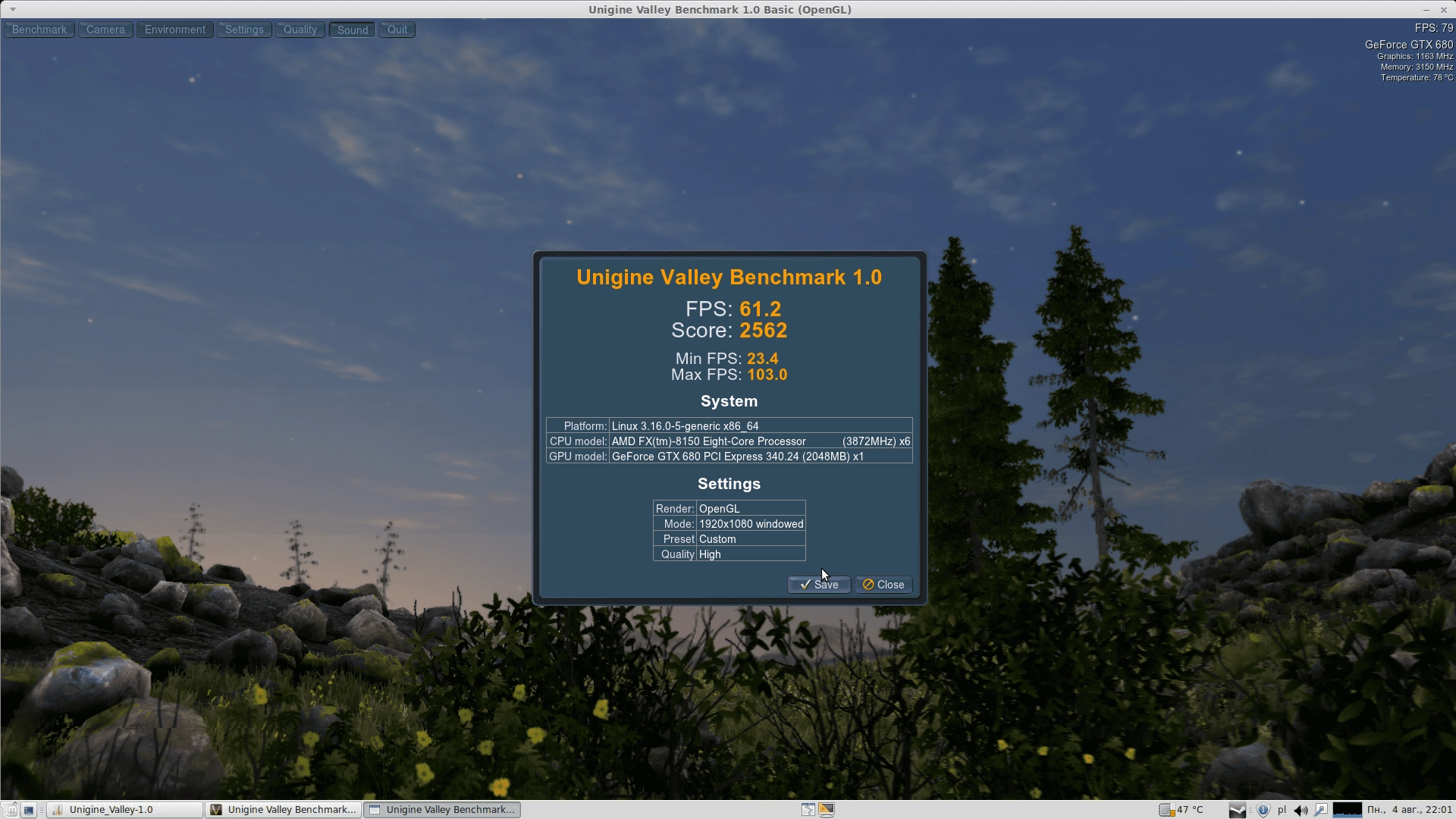Open the clock showing 22:01
The height and width of the screenshot is (819, 1456).
(x=1410, y=809)
